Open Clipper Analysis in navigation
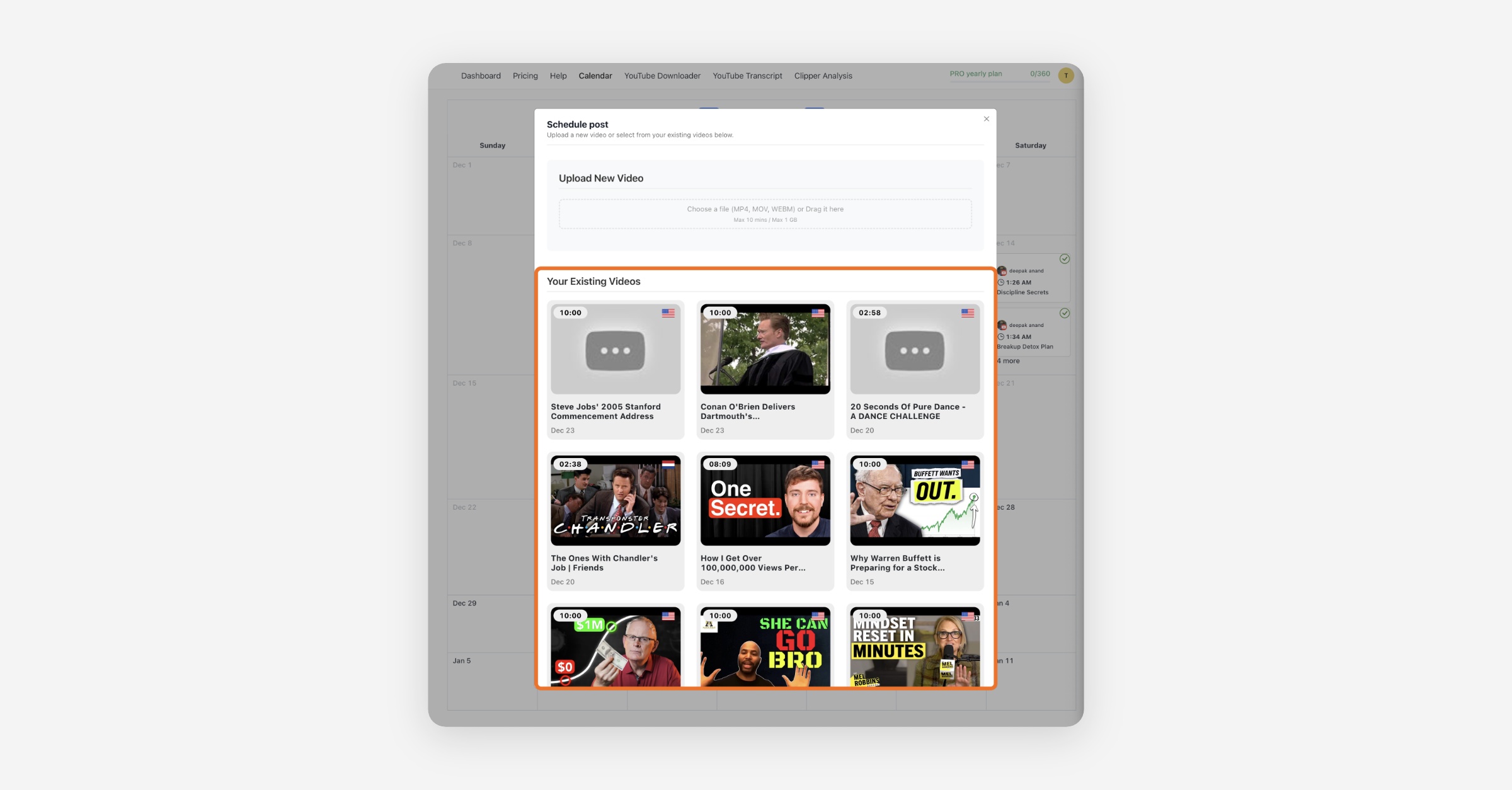Screen dimensions: 1512x790 pos(823,76)
